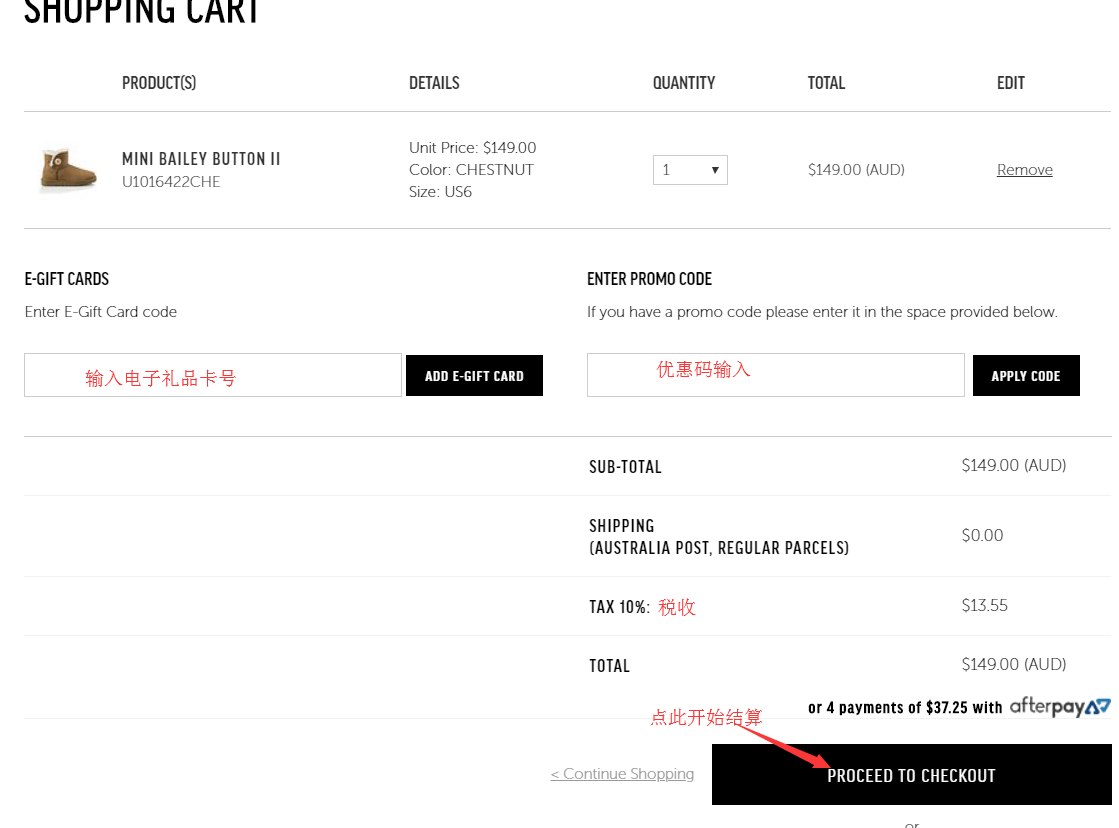
Task: Click into the promo code input box
Action: (775, 375)
